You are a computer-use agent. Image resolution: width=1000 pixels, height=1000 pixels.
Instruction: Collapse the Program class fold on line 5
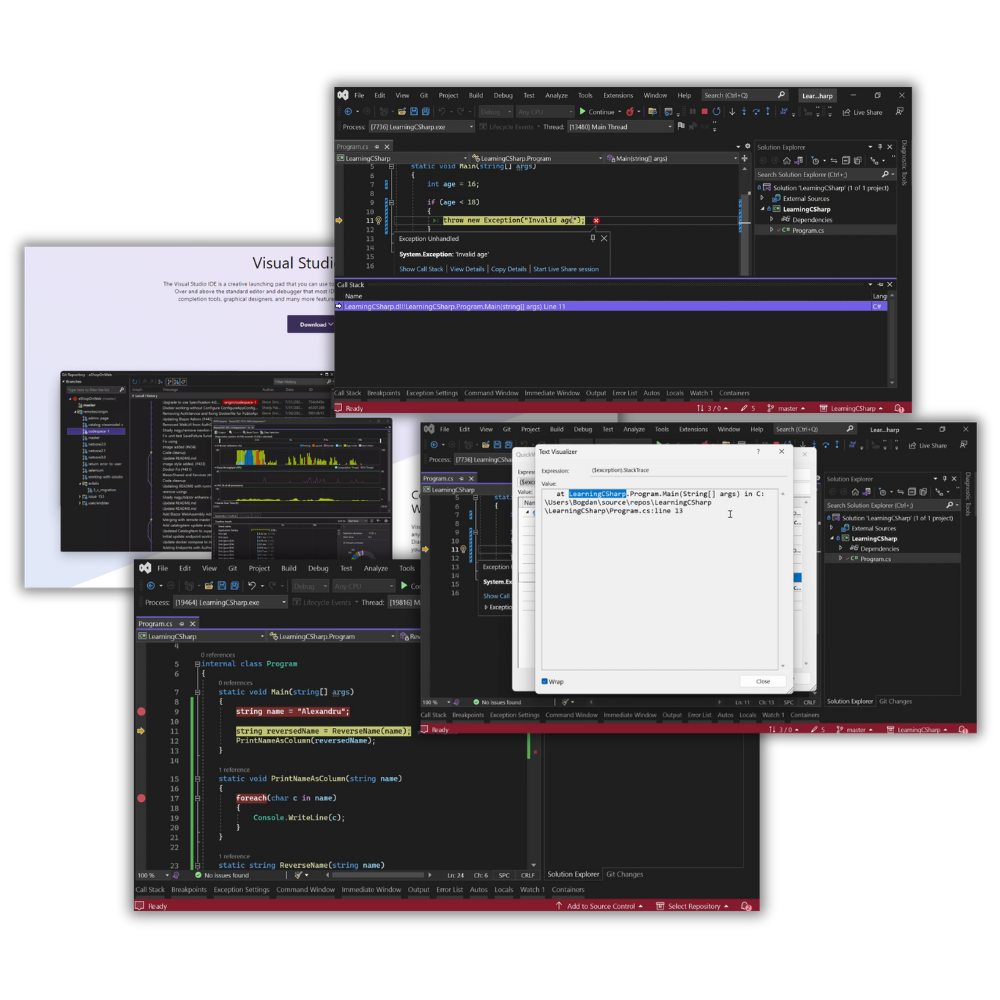198,664
